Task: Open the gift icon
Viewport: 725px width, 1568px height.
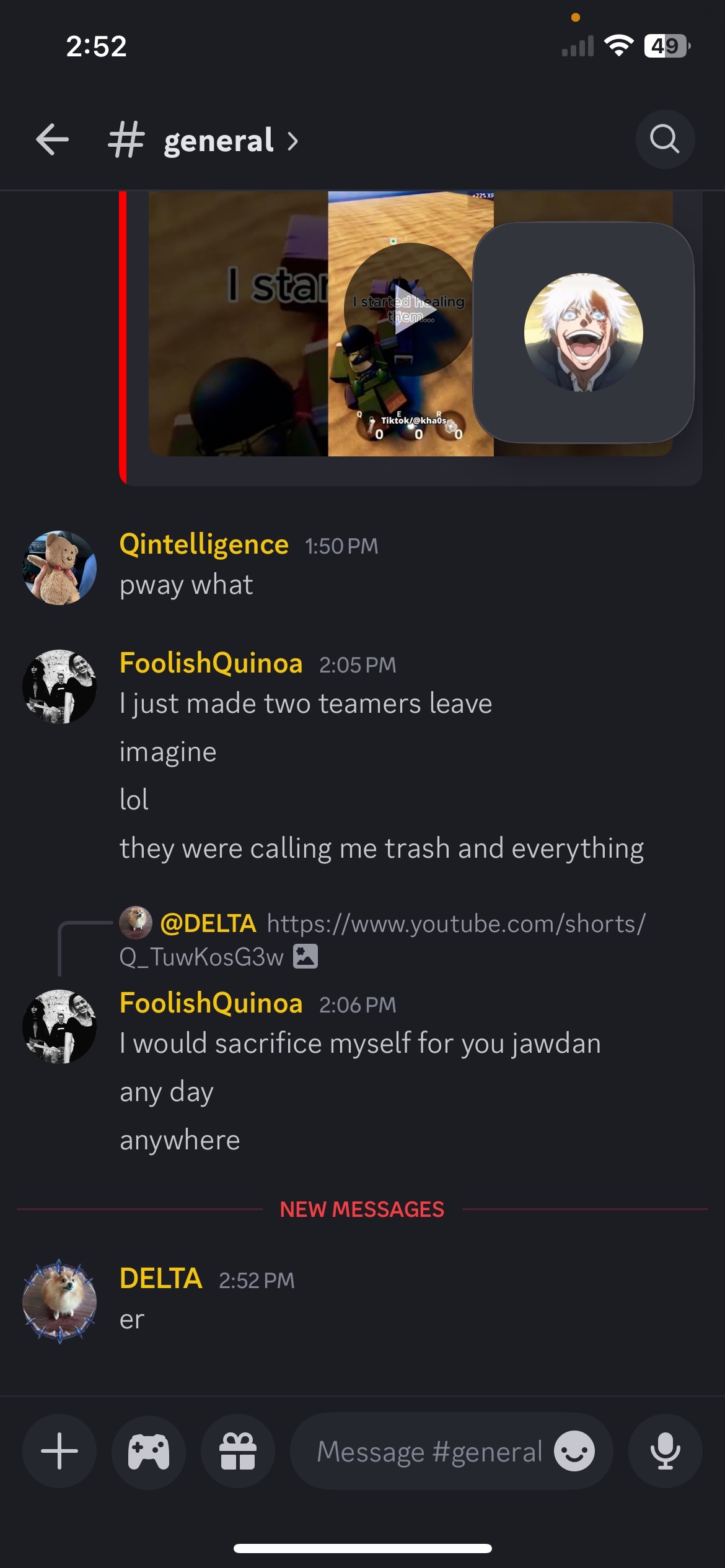Action: (238, 1451)
